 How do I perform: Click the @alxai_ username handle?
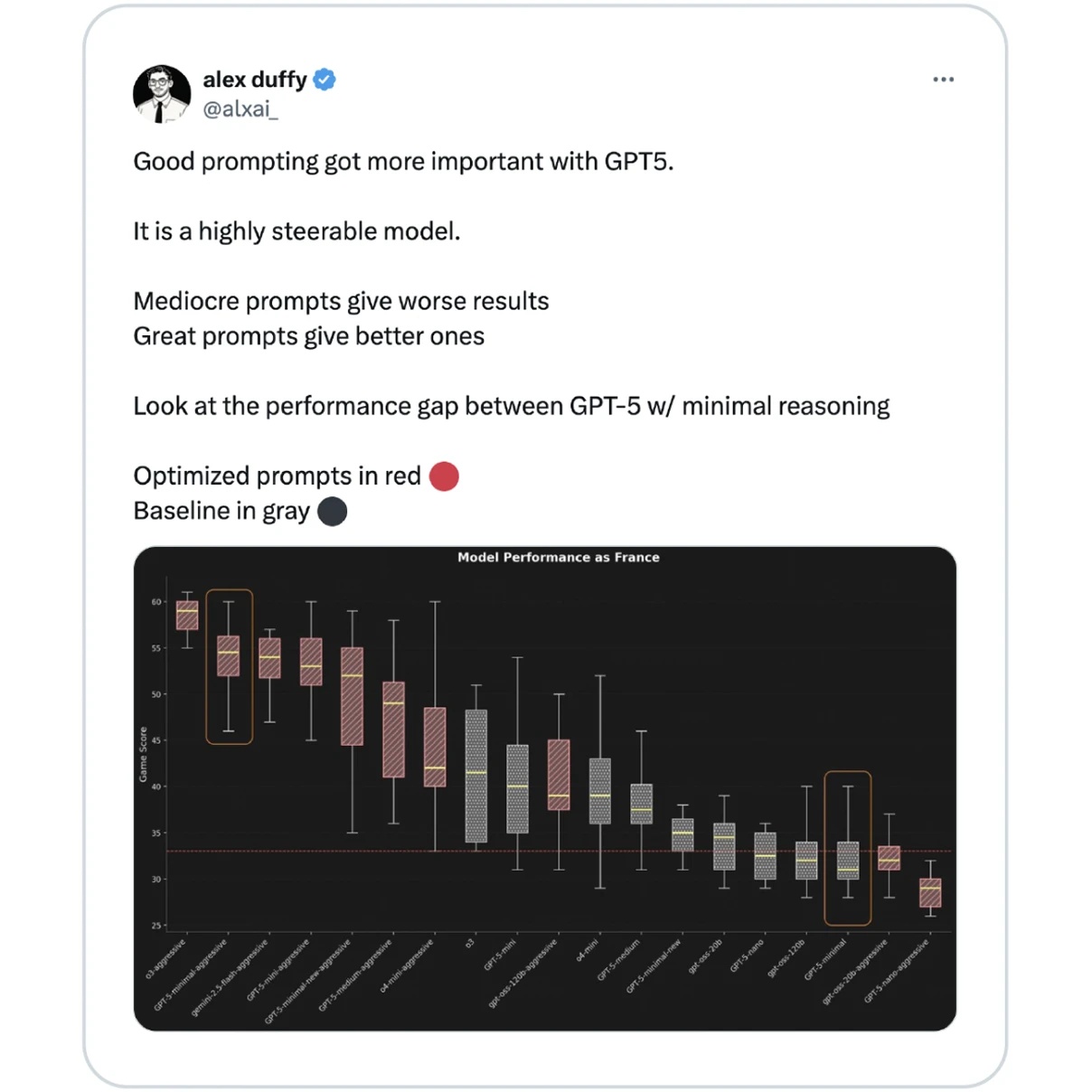pos(240,108)
